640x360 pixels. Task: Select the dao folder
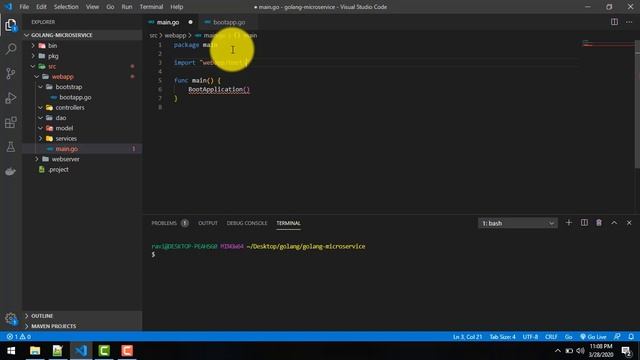(61, 118)
